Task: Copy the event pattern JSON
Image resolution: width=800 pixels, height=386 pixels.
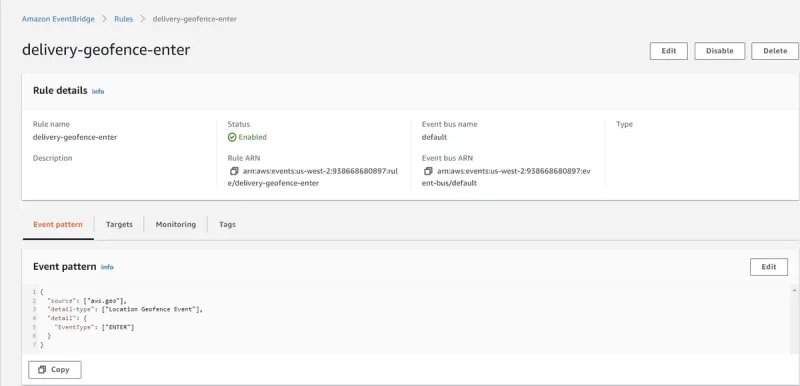Action: pos(55,370)
